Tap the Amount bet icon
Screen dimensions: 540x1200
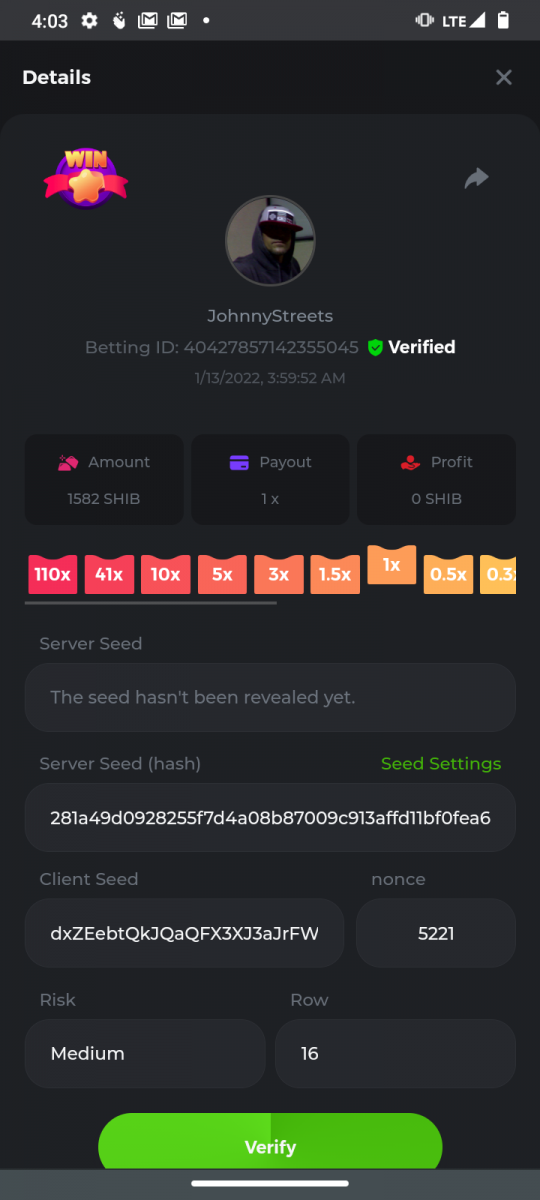69,462
